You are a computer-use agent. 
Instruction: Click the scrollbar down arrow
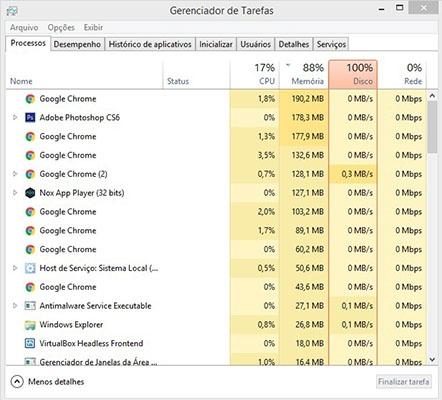[x=432, y=359]
